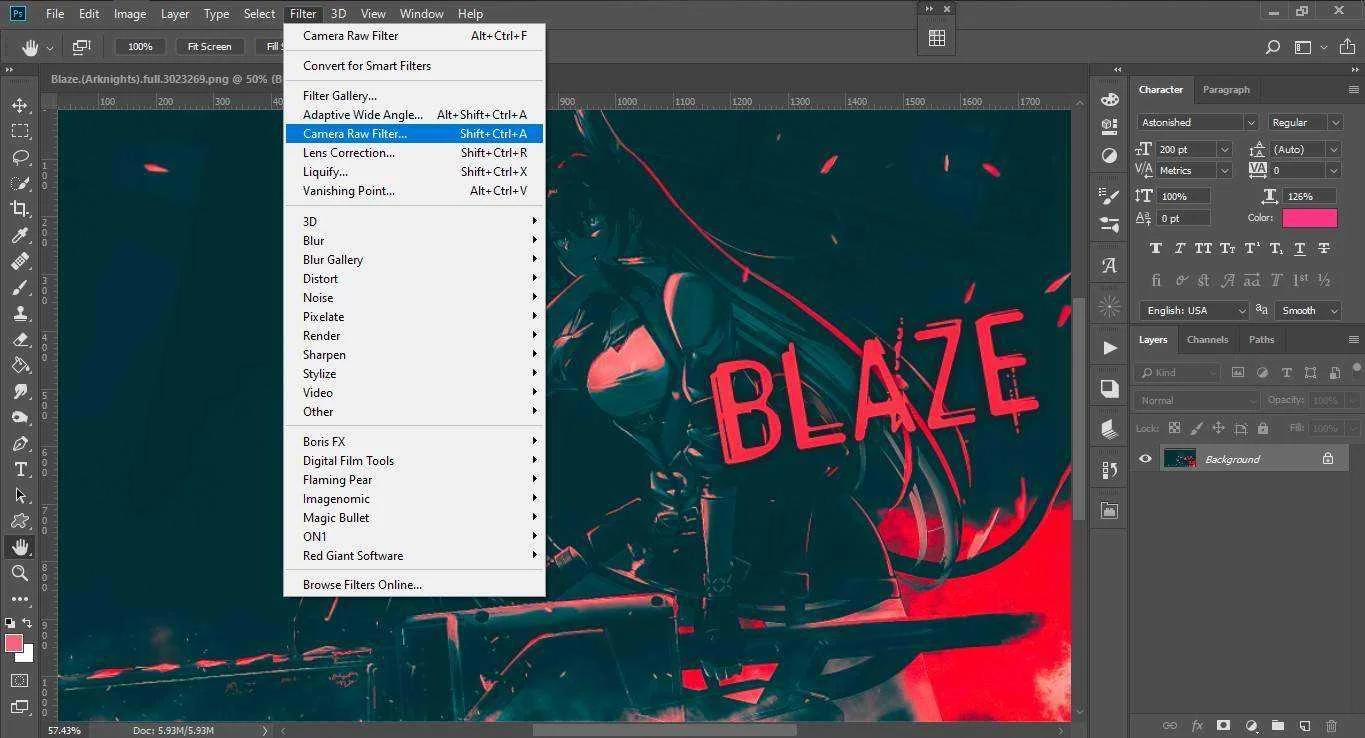Viewport: 1365px width, 738px height.
Task: Select the Healing Brush tool
Action: pos(20,261)
